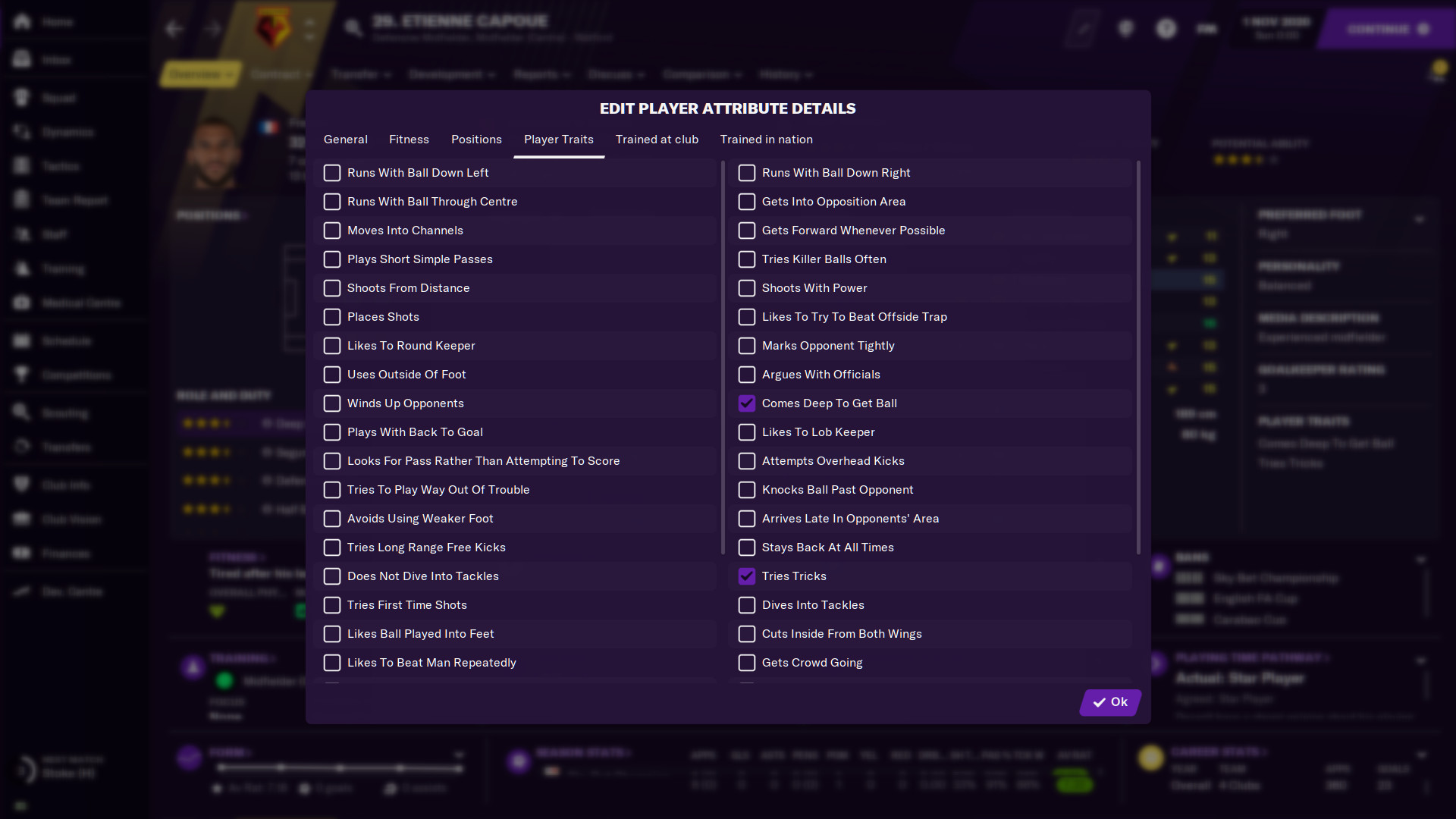Click the Ok button to confirm

pos(1110,701)
